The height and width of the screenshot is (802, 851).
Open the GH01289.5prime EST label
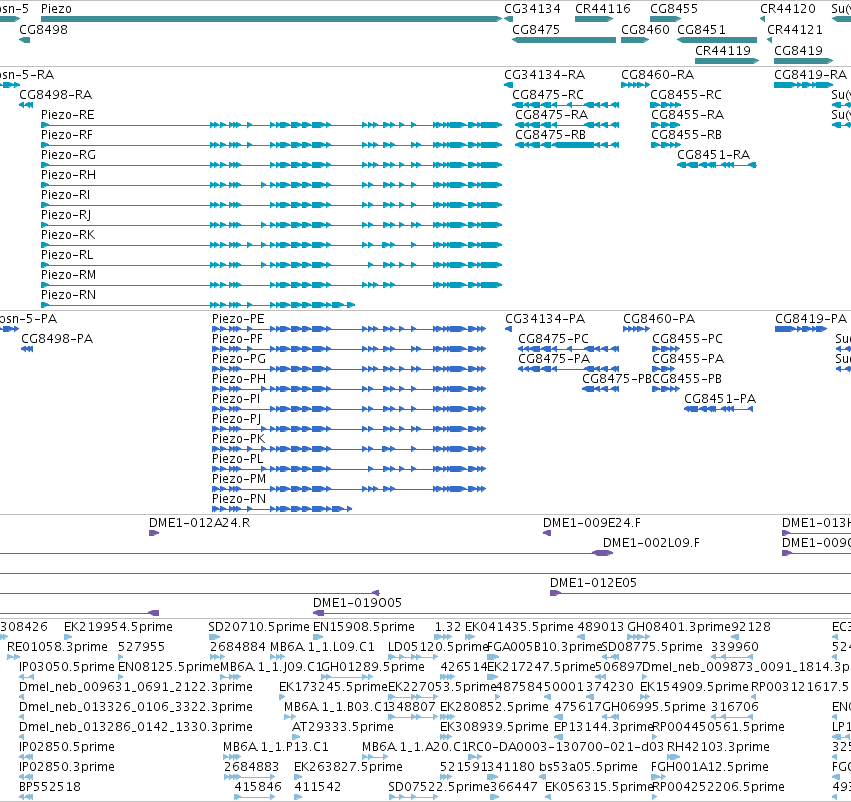pyautogui.click(x=373, y=667)
